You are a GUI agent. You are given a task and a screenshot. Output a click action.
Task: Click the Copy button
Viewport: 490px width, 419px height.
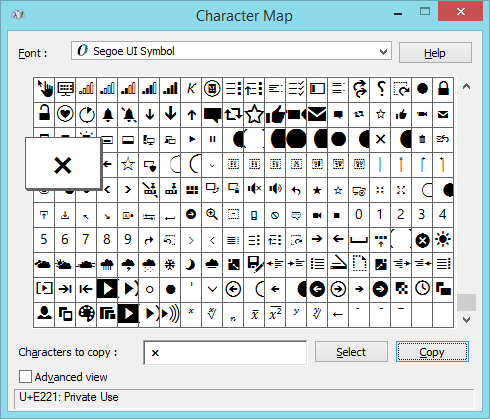[432, 352]
